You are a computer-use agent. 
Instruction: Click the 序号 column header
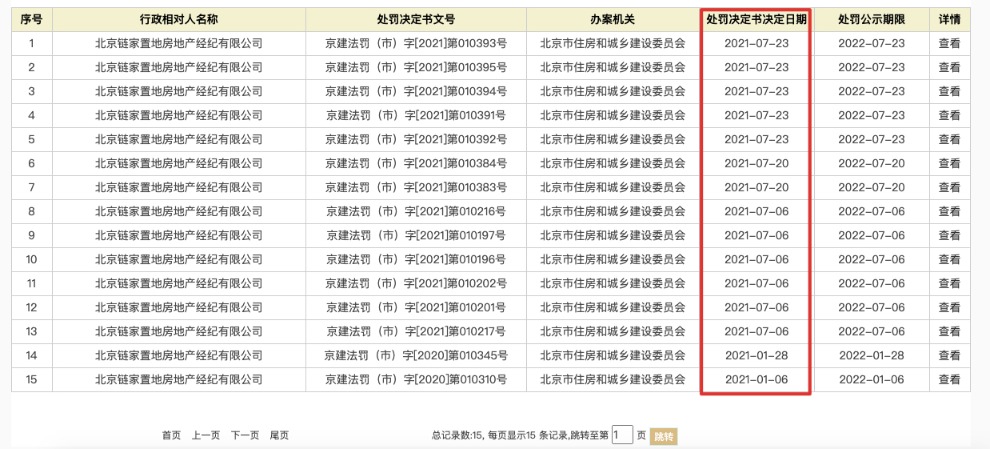tap(32, 20)
